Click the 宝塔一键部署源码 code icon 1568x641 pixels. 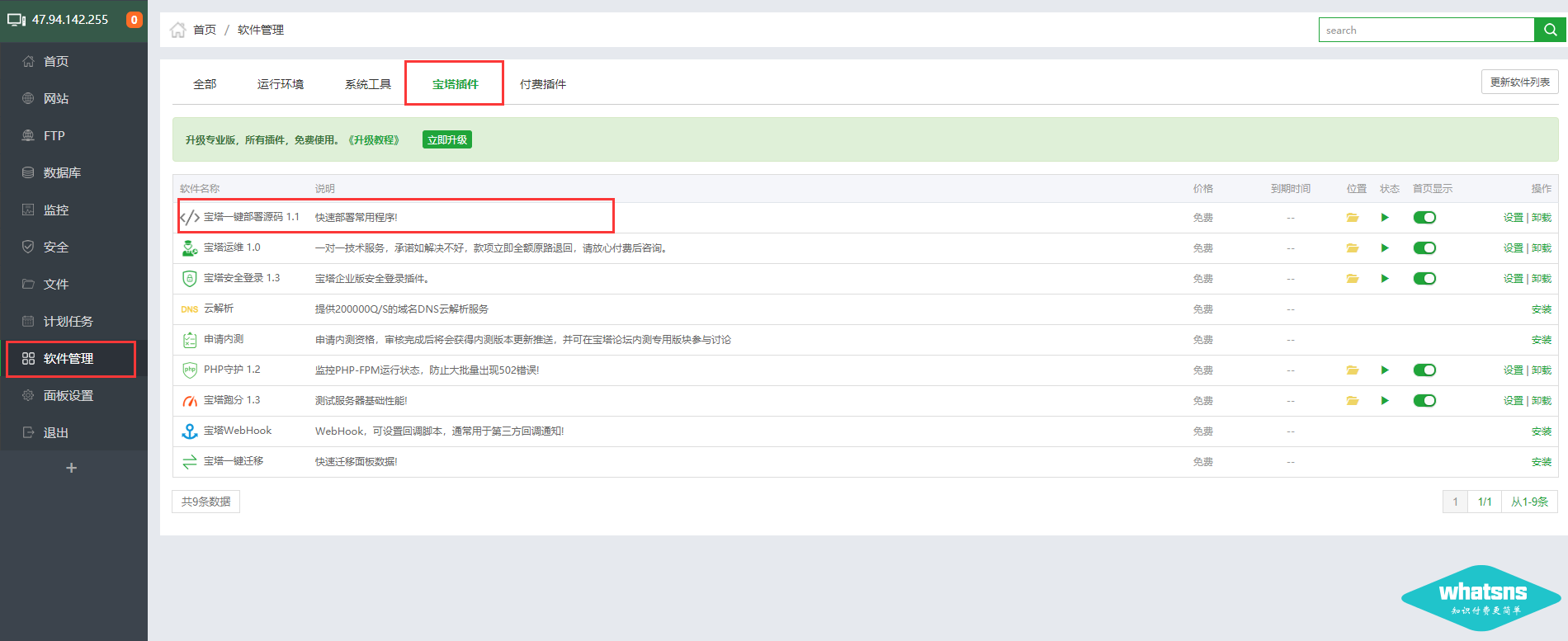tap(190, 218)
